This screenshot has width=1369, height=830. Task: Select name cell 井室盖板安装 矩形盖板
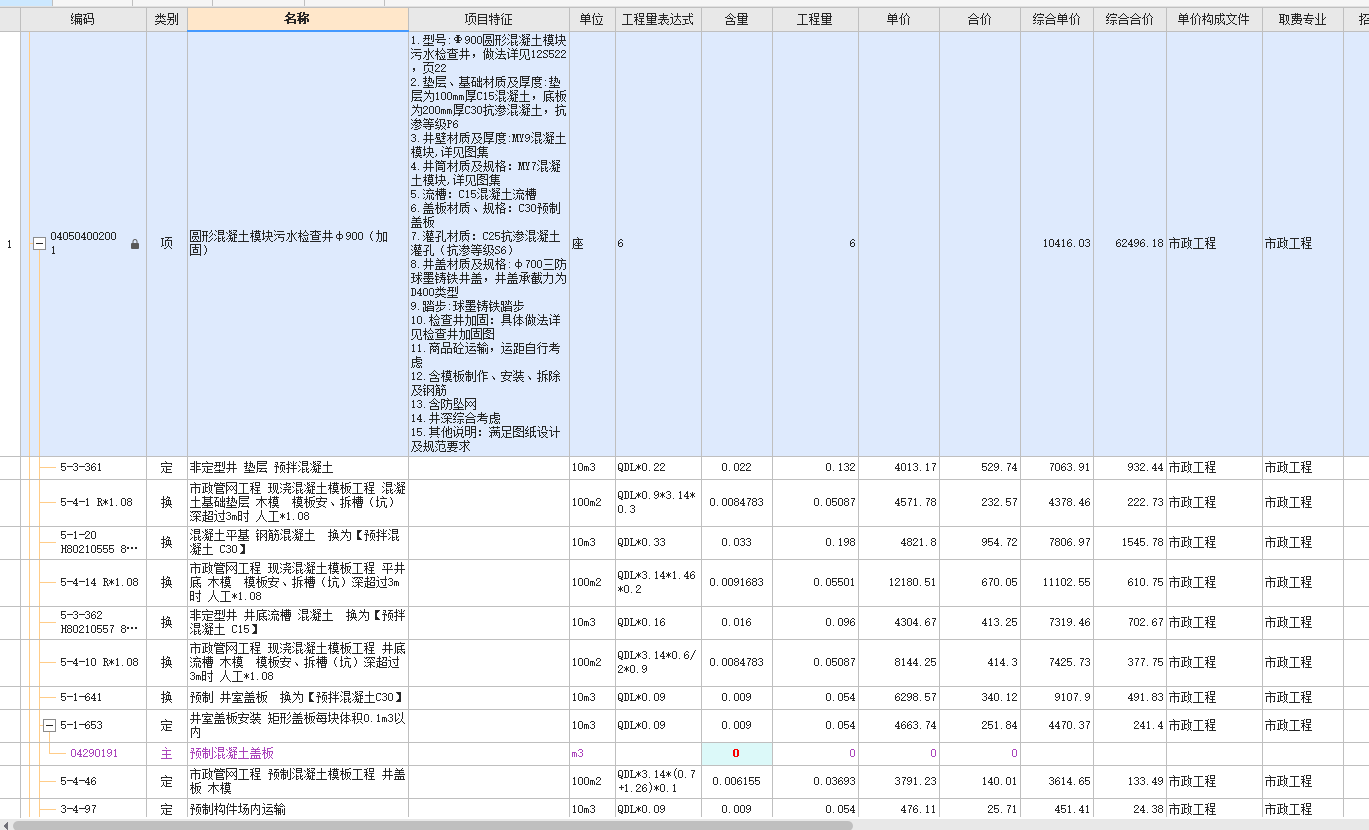[x=298, y=725]
